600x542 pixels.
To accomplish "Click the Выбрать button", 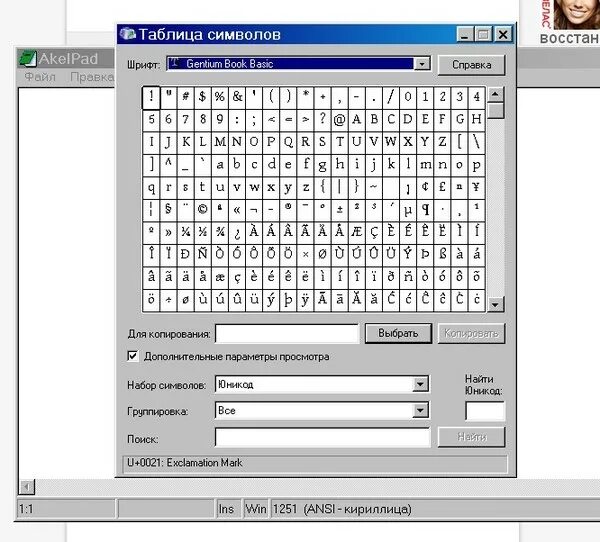I will [x=398, y=333].
